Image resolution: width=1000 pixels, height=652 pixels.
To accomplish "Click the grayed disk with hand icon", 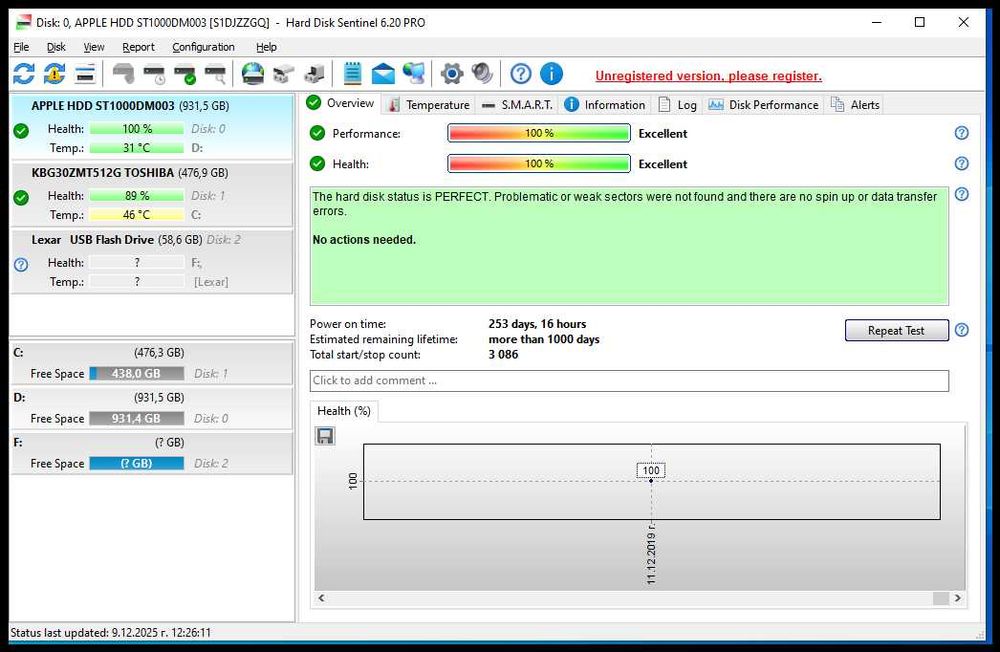I will click(123, 74).
